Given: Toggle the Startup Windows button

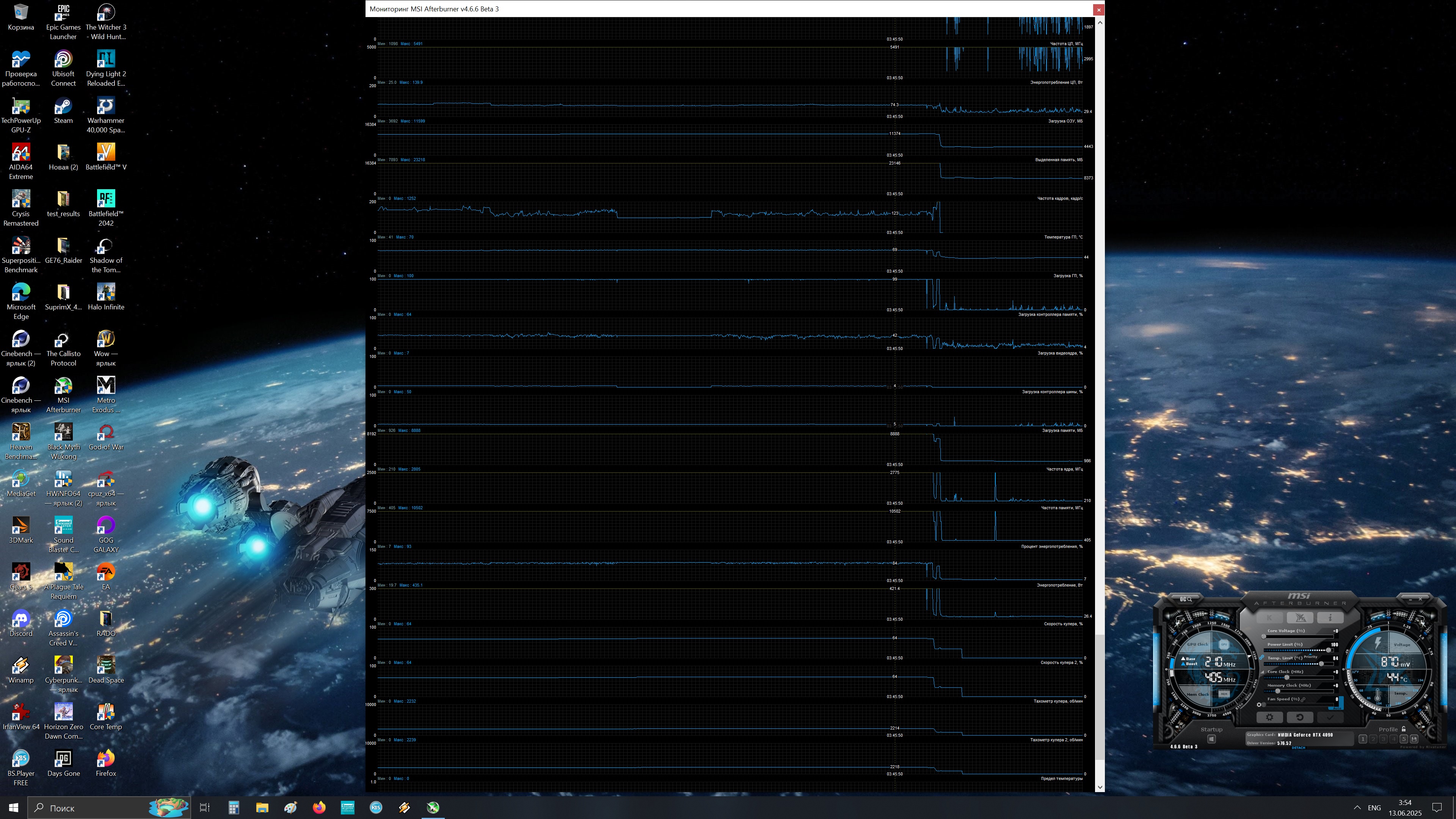Looking at the screenshot, I should (1212, 739).
